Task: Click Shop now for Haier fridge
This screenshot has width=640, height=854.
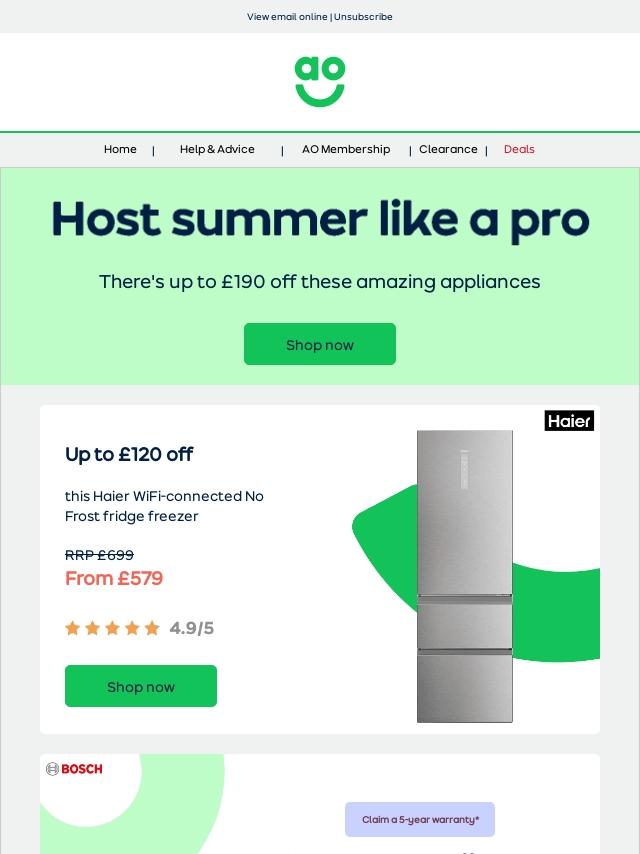Action: (x=141, y=686)
